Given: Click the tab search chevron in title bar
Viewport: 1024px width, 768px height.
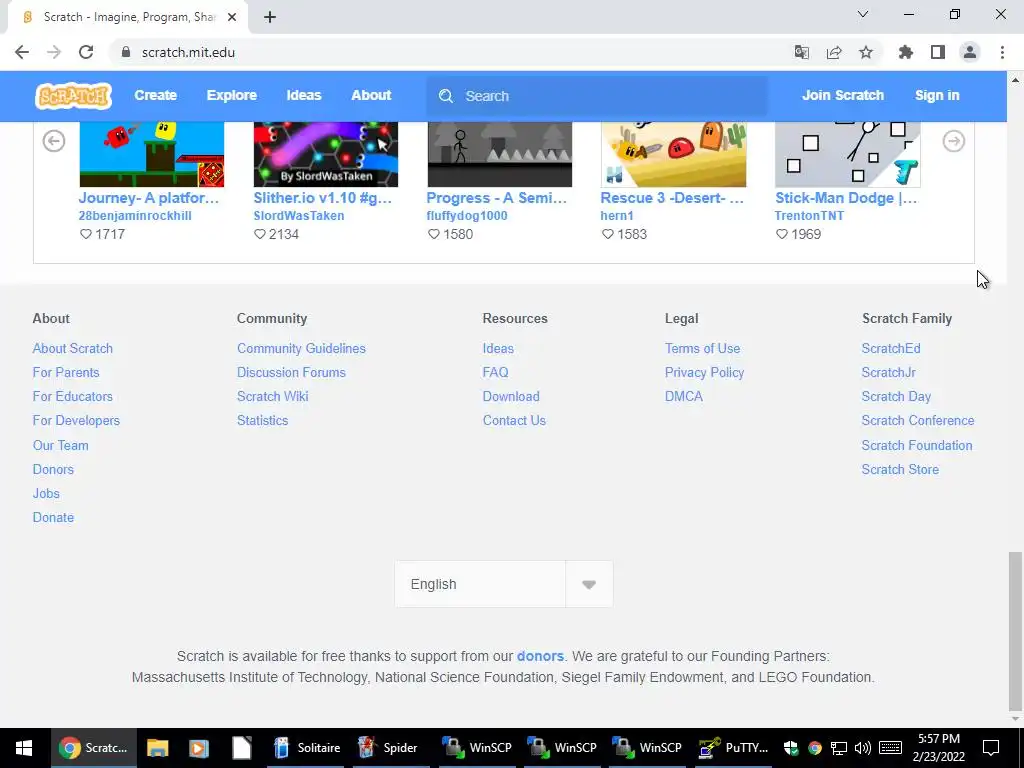Looking at the screenshot, I should coord(863,14).
